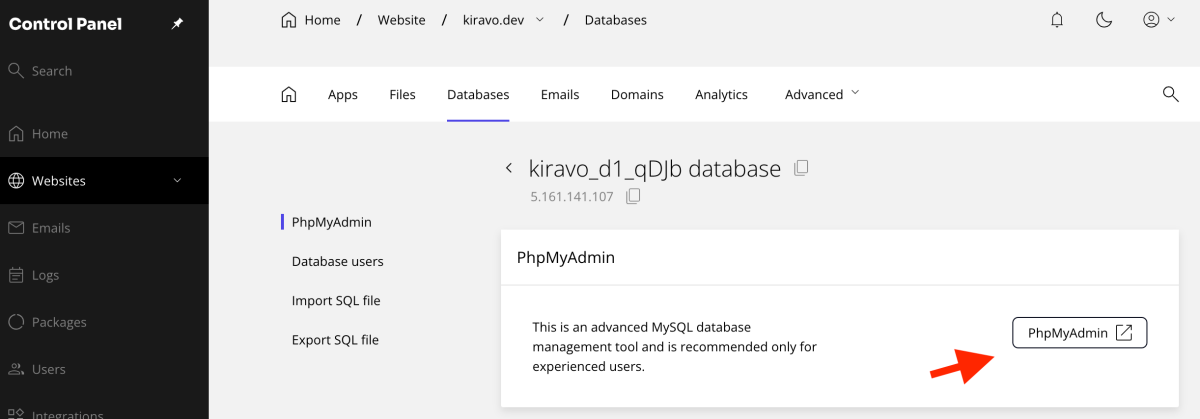Click the Databases breadcrumb item

(615, 20)
